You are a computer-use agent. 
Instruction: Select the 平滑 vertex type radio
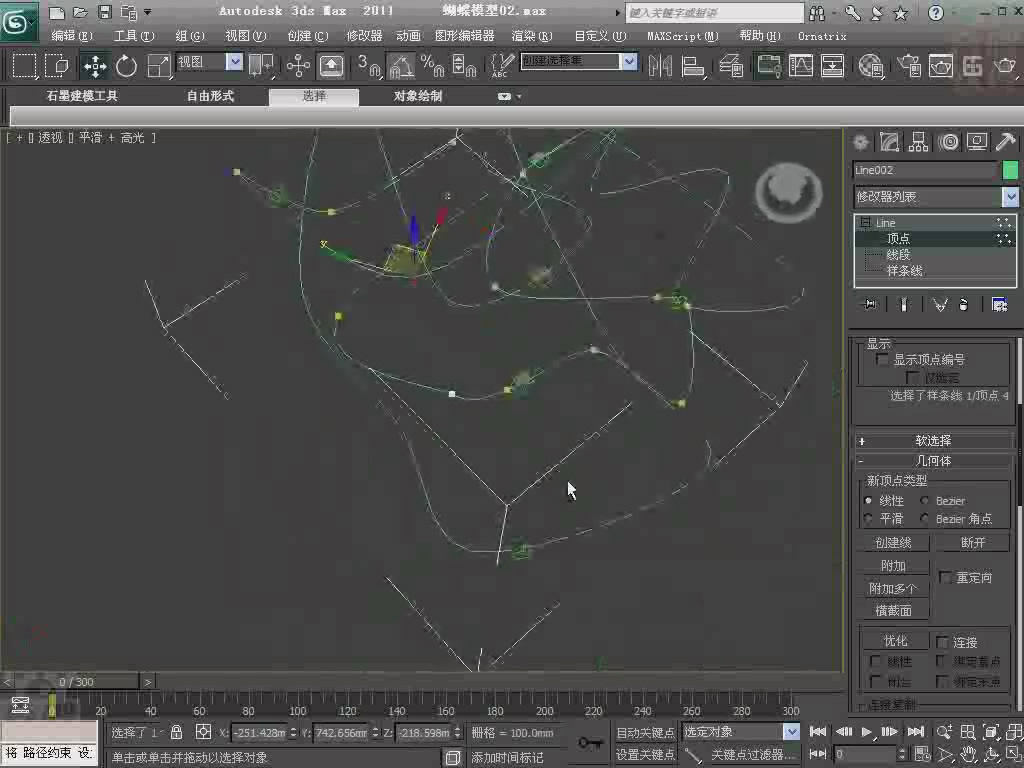pyautogui.click(x=869, y=519)
